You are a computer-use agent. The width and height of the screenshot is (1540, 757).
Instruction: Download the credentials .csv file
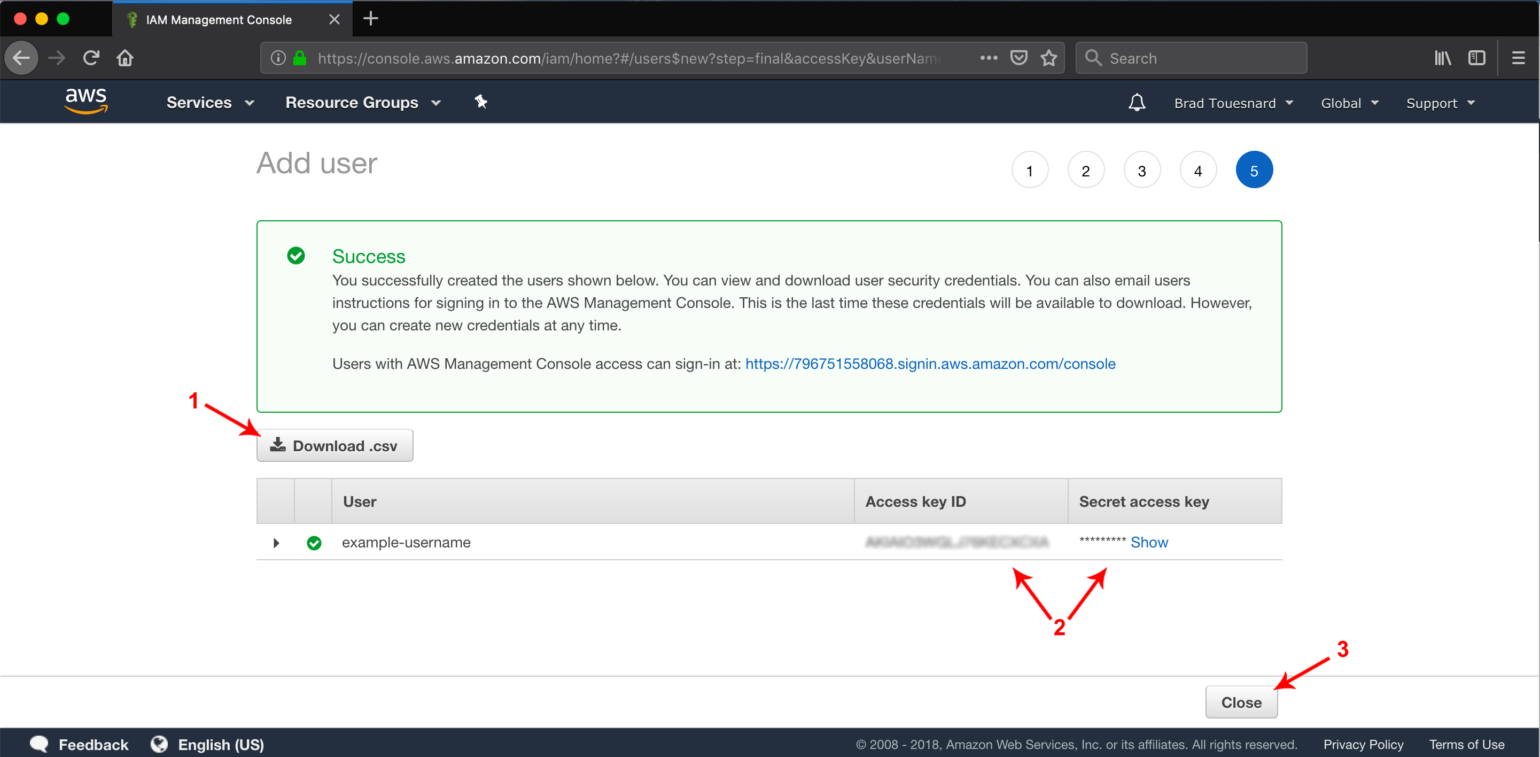point(335,446)
